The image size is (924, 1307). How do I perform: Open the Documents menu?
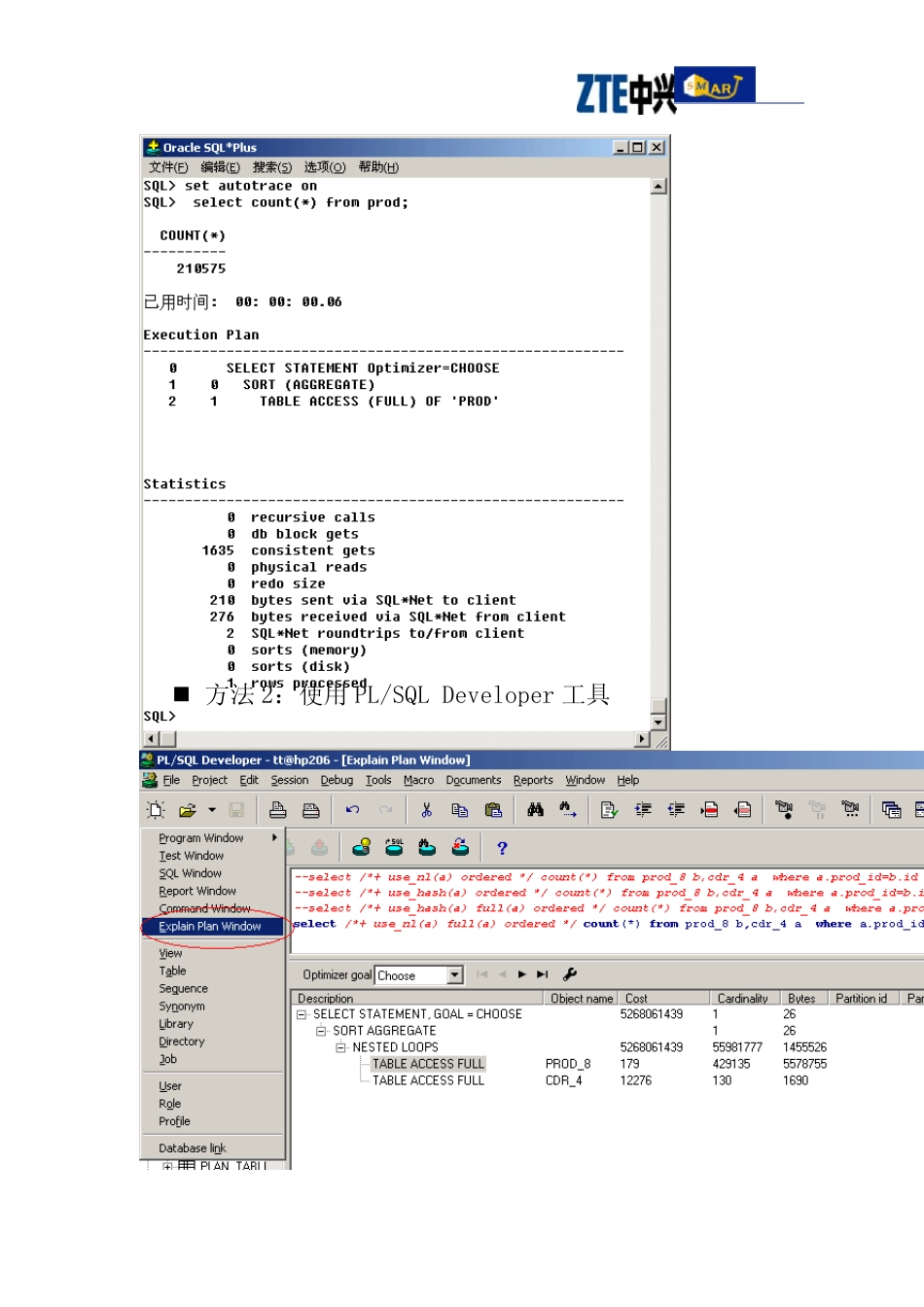(474, 780)
